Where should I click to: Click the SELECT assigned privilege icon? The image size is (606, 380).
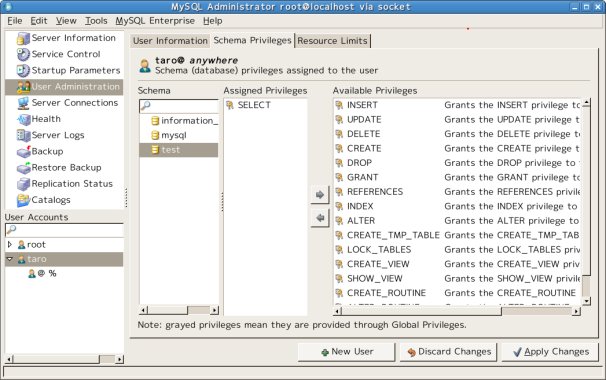pyautogui.click(x=230, y=105)
